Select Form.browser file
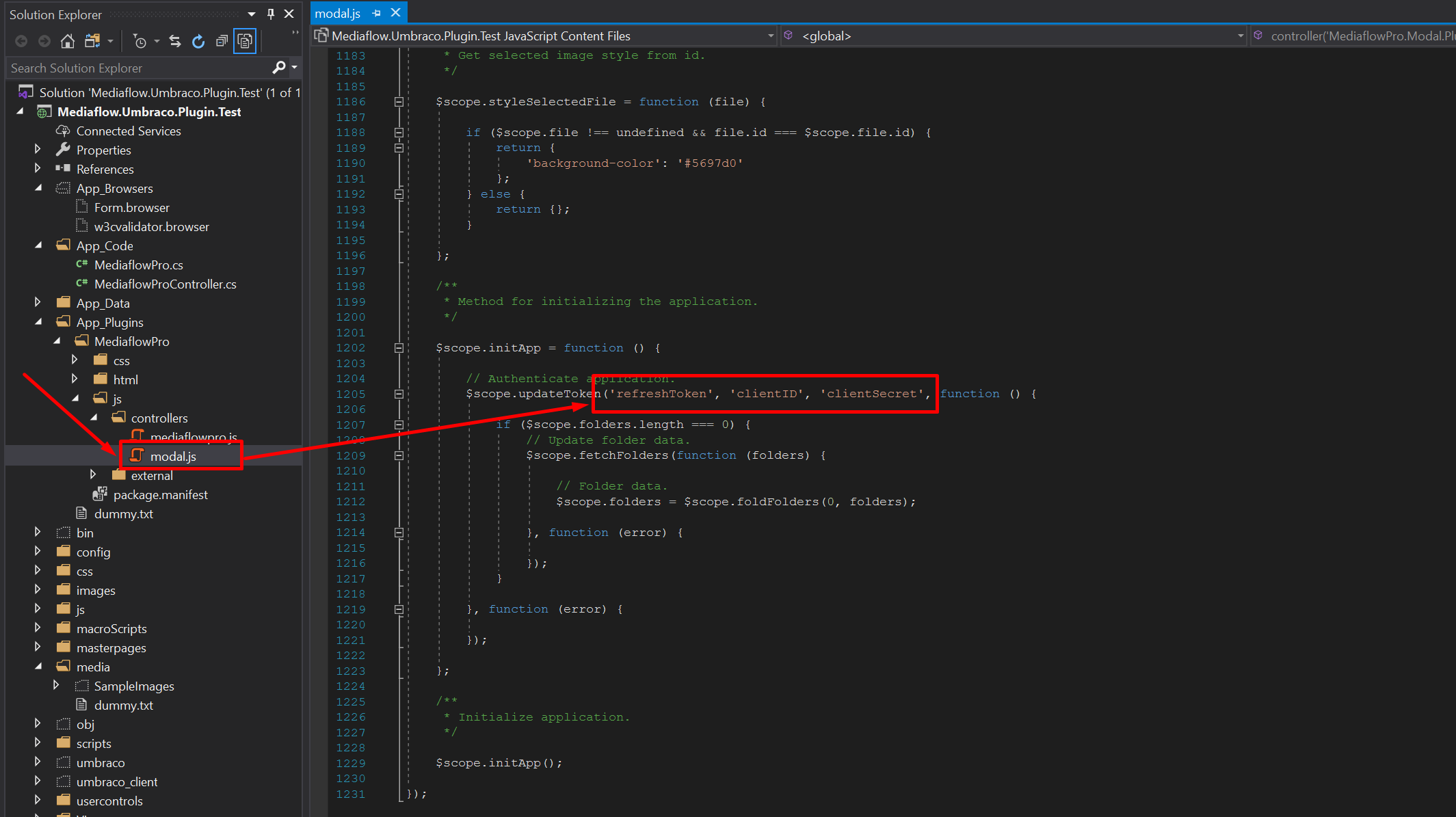This screenshot has height=817, width=1456. (x=131, y=207)
